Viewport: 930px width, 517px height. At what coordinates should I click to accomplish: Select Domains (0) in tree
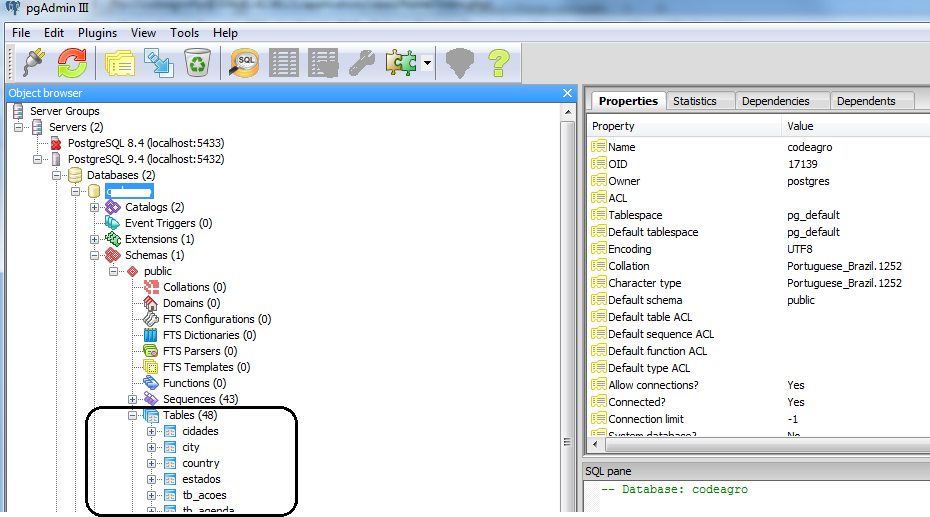click(192, 303)
